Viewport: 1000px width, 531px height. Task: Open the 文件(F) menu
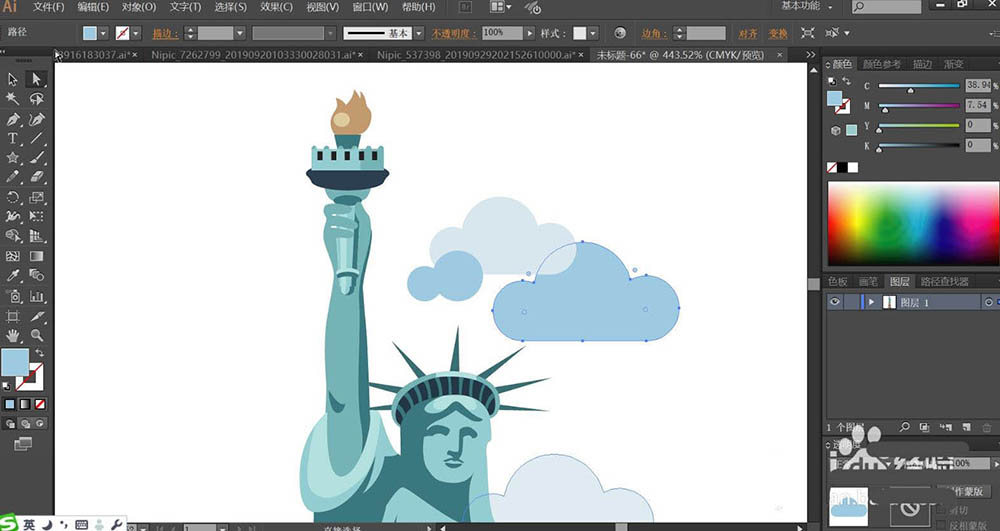point(48,7)
